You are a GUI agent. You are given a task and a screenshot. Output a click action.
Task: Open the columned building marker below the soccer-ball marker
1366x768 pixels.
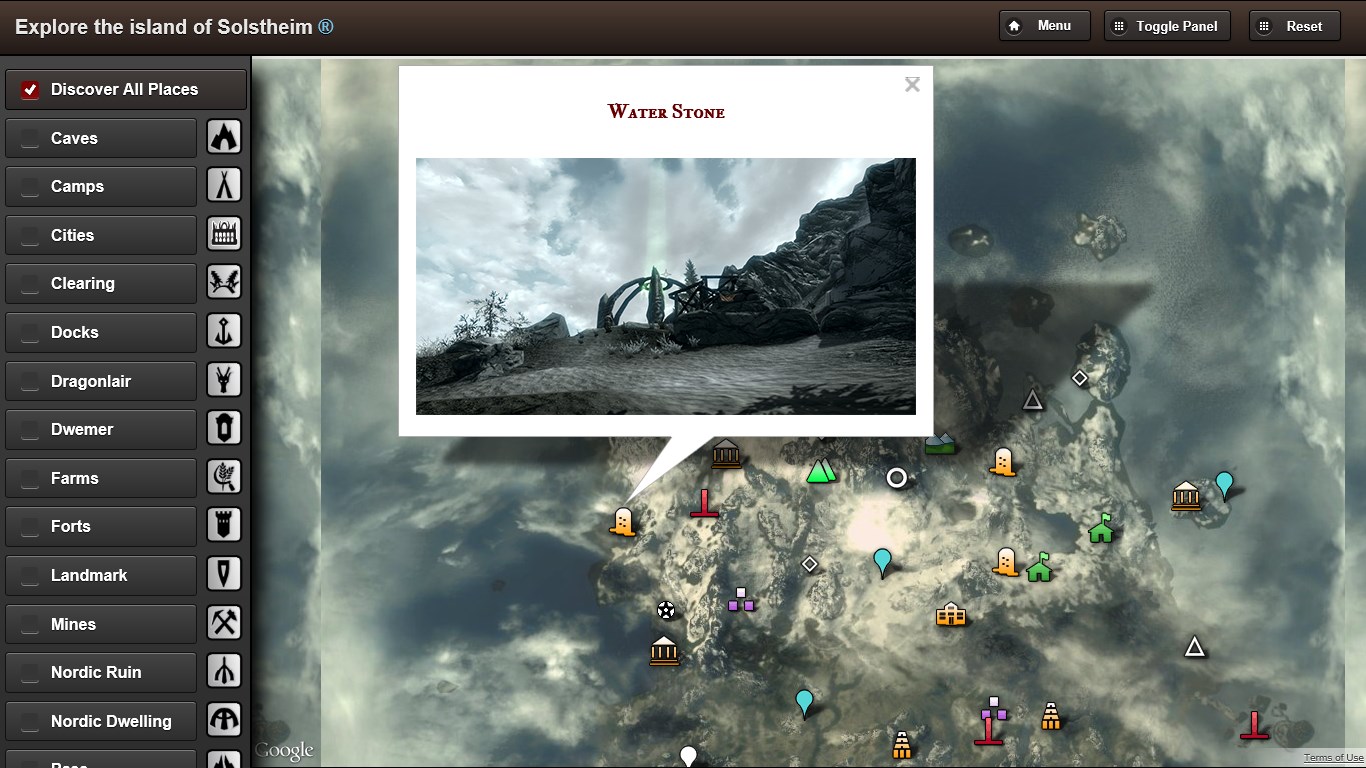(x=664, y=651)
